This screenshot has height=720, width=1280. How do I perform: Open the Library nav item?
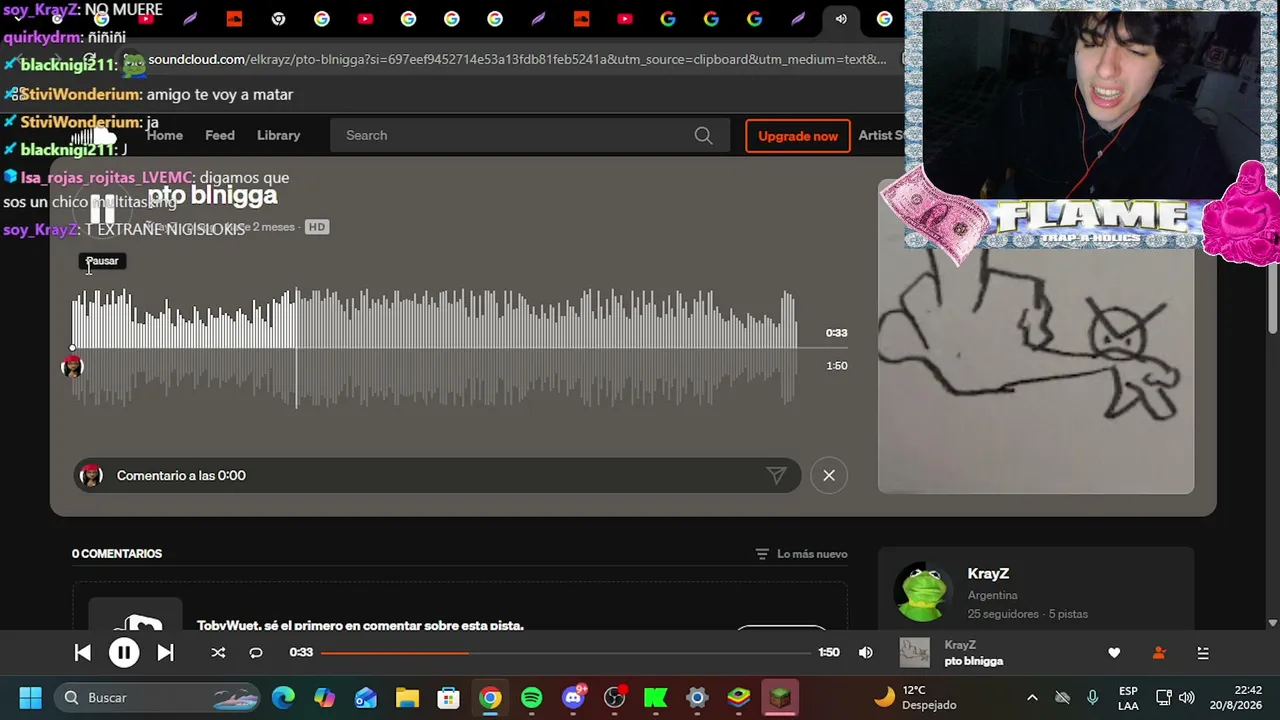278,136
